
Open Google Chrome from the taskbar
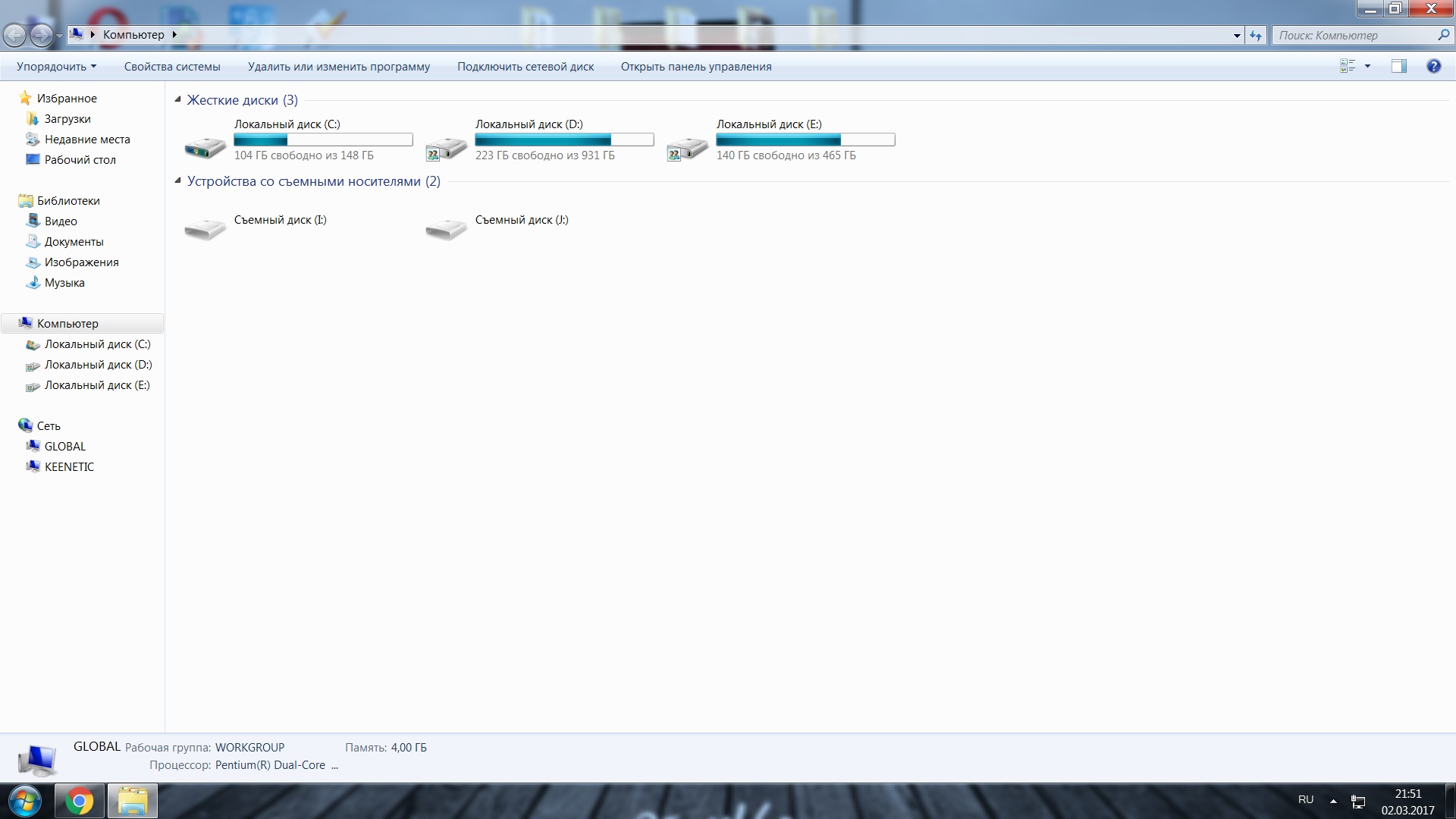point(79,801)
